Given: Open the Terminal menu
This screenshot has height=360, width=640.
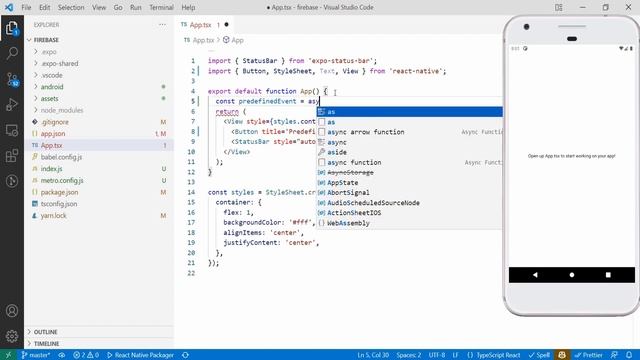Looking at the screenshot, I should click(161, 7).
